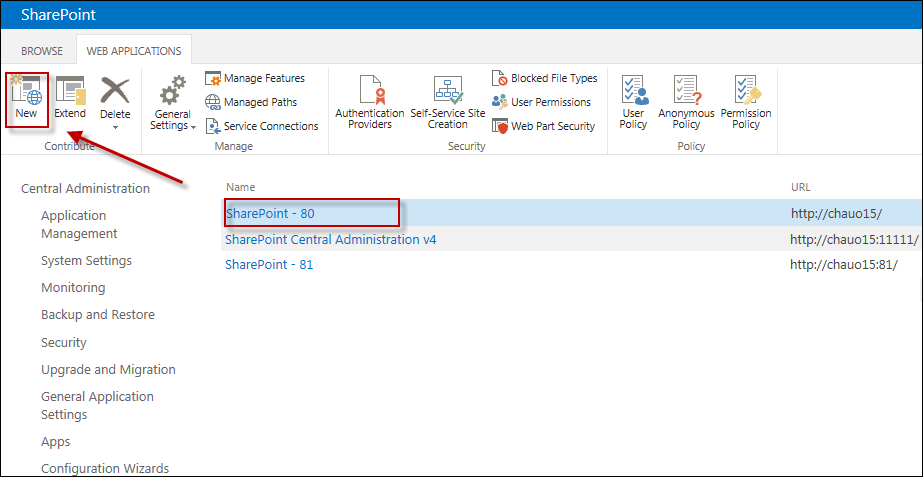Open the User Policy icon
Image resolution: width=923 pixels, height=477 pixels.
633,102
